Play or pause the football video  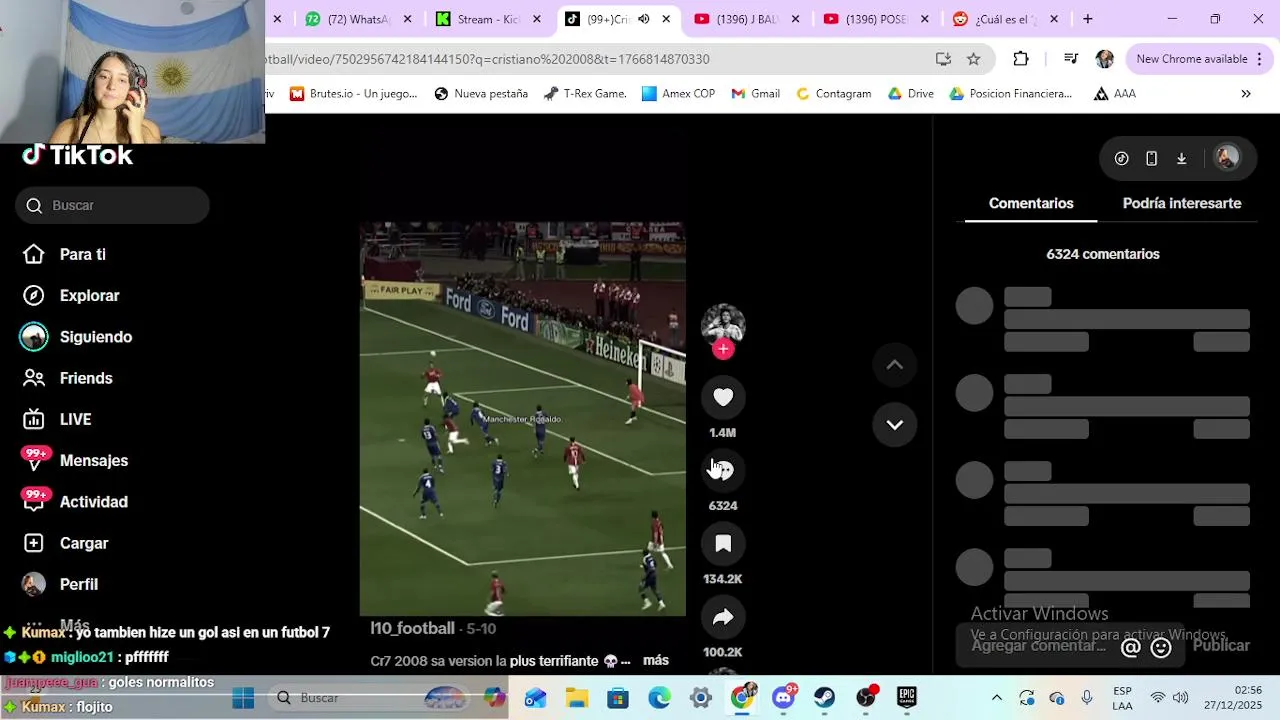(x=523, y=418)
